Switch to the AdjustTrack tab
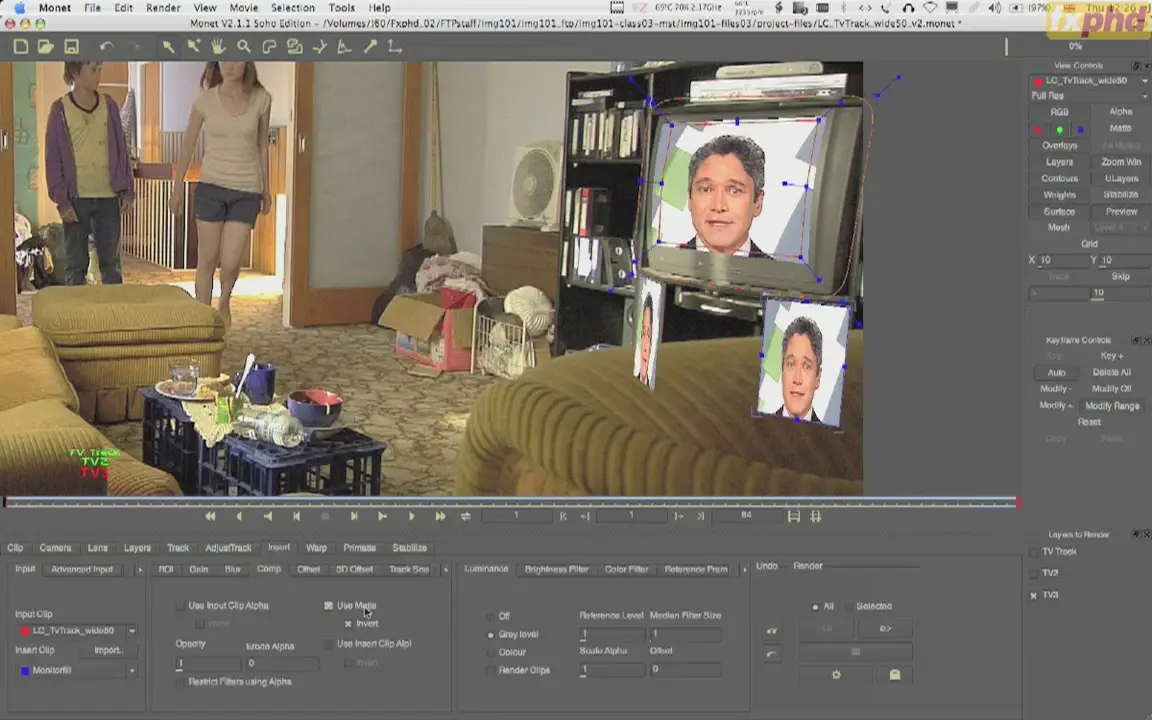 coord(228,548)
